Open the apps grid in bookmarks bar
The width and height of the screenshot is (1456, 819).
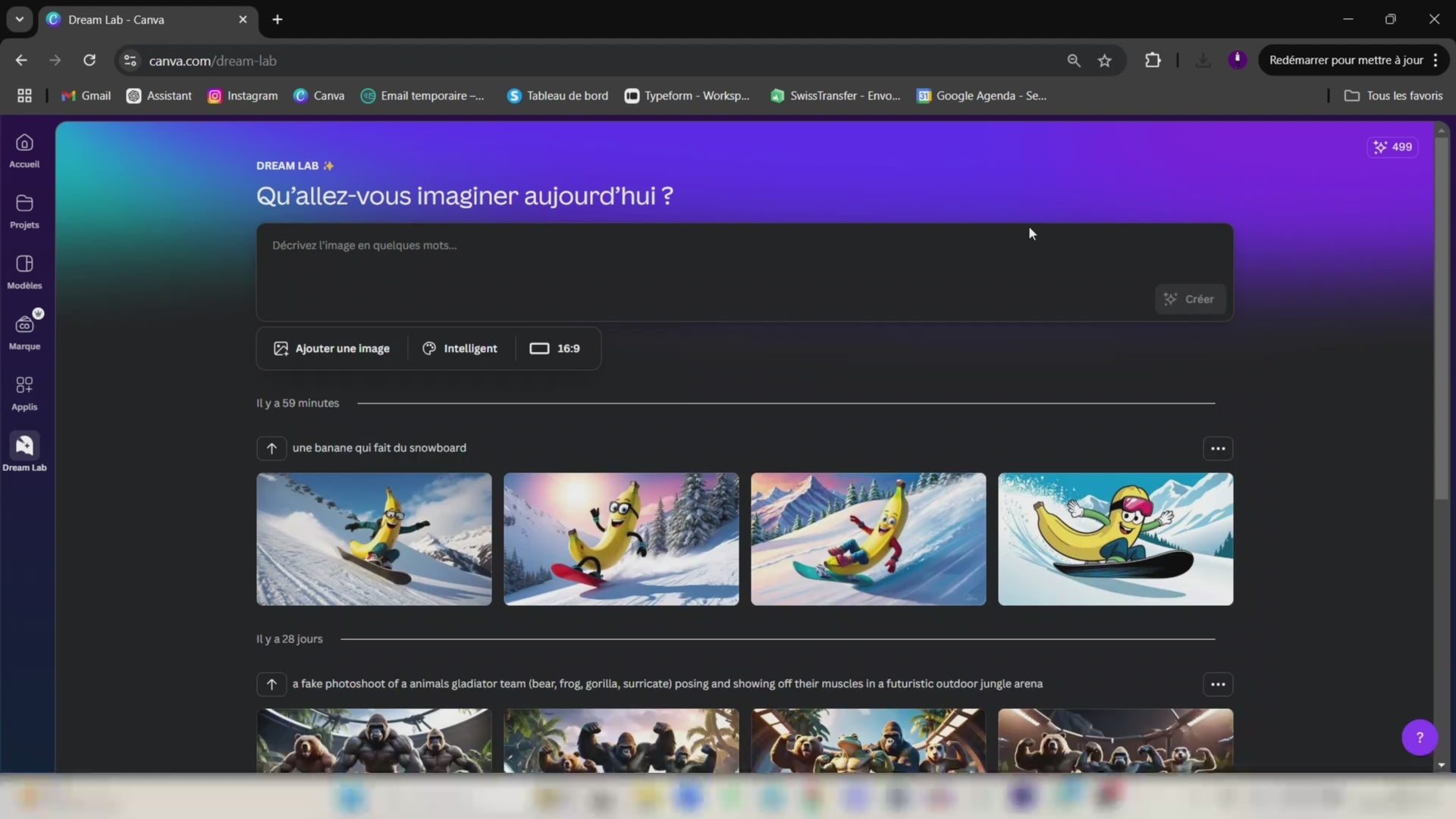point(24,96)
